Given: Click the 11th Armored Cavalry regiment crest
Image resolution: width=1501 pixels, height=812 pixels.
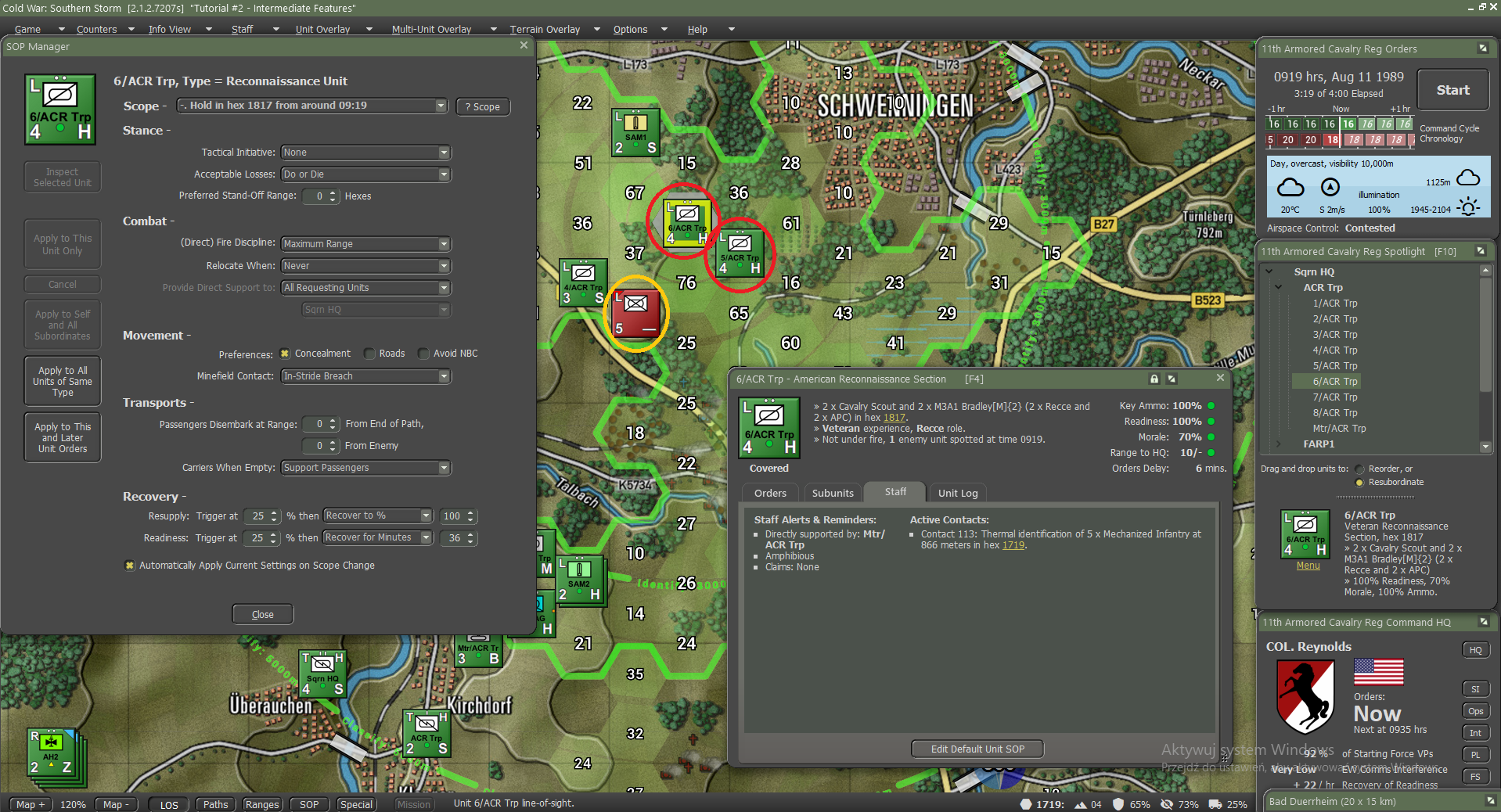Looking at the screenshot, I should (x=1305, y=696).
